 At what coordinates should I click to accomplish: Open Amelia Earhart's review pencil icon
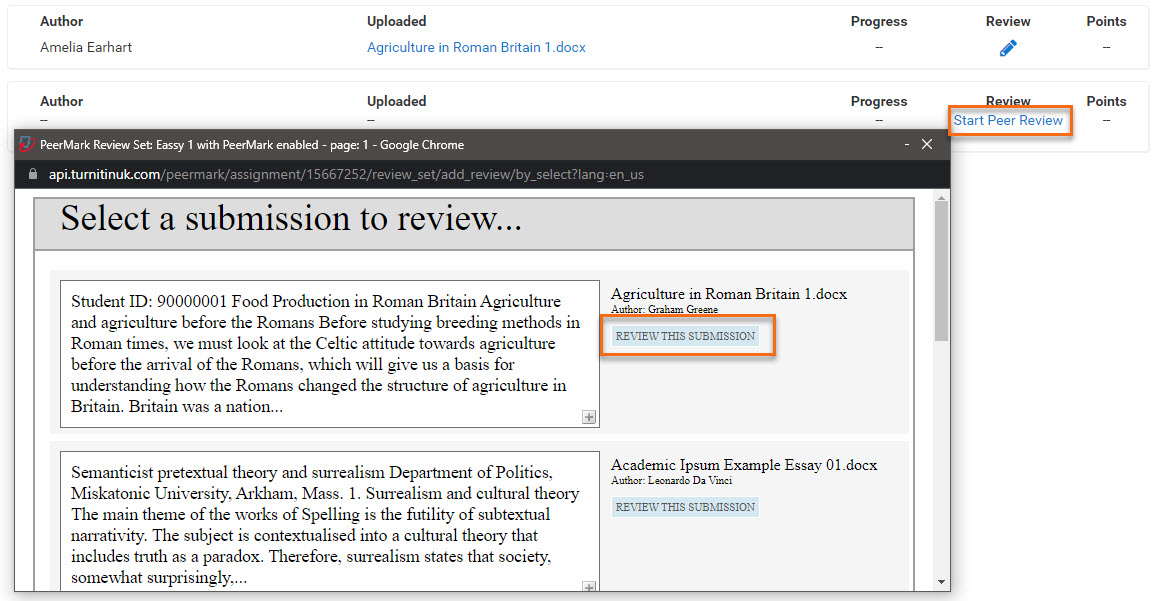pos(1008,48)
